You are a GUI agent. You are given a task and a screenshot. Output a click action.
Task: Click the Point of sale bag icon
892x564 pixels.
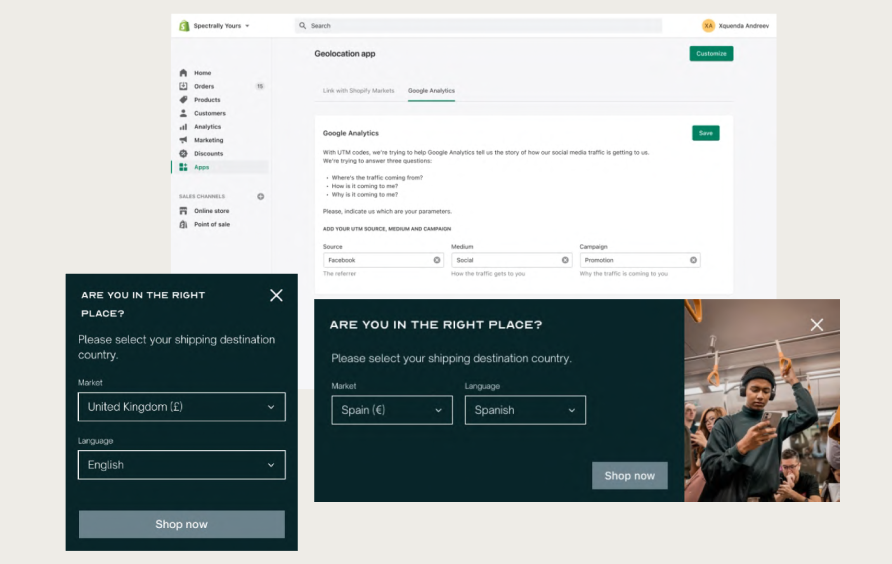[x=183, y=224]
